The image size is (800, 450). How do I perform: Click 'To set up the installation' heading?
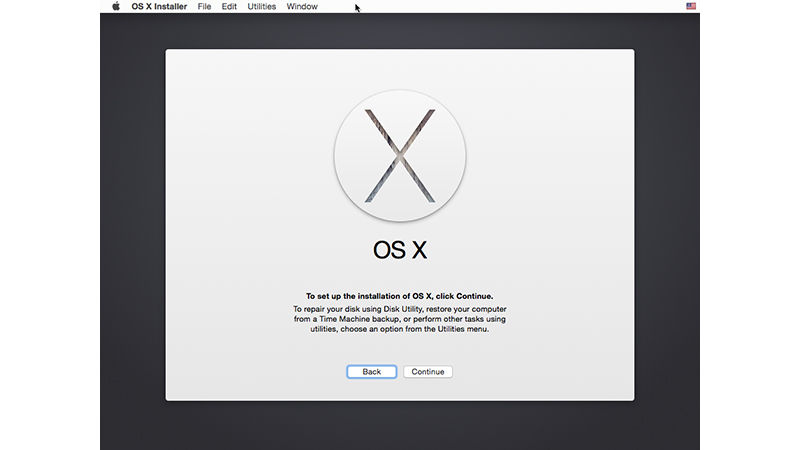point(399,296)
